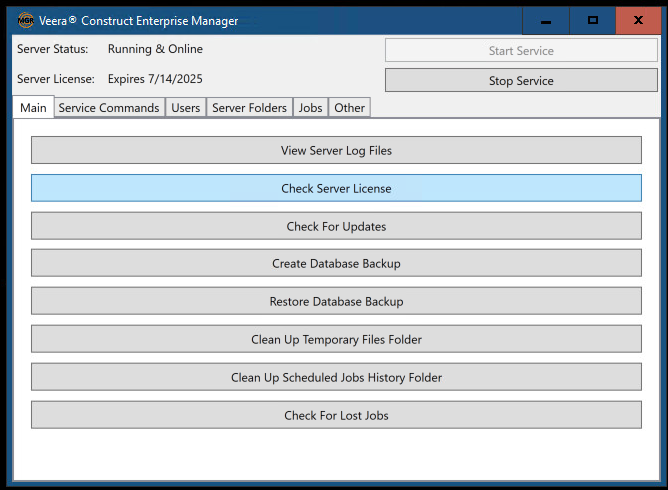Click the 'Expires 7/14/2025' license text
The height and width of the screenshot is (490, 668).
tap(155, 79)
